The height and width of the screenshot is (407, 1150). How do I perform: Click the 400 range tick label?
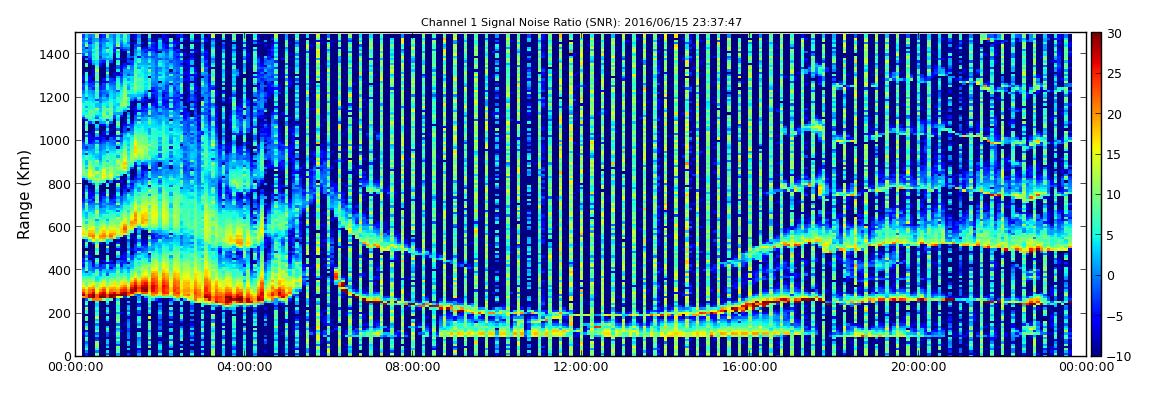tap(59, 271)
